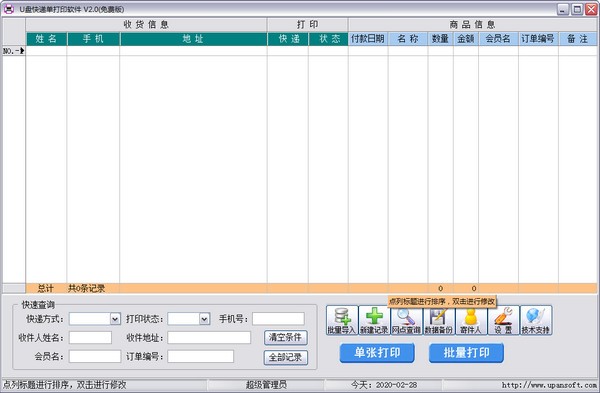Image resolution: width=600 pixels, height=393 pixels.
Task: Sort by the 会员名 column header
Action: tap(498, 39)
